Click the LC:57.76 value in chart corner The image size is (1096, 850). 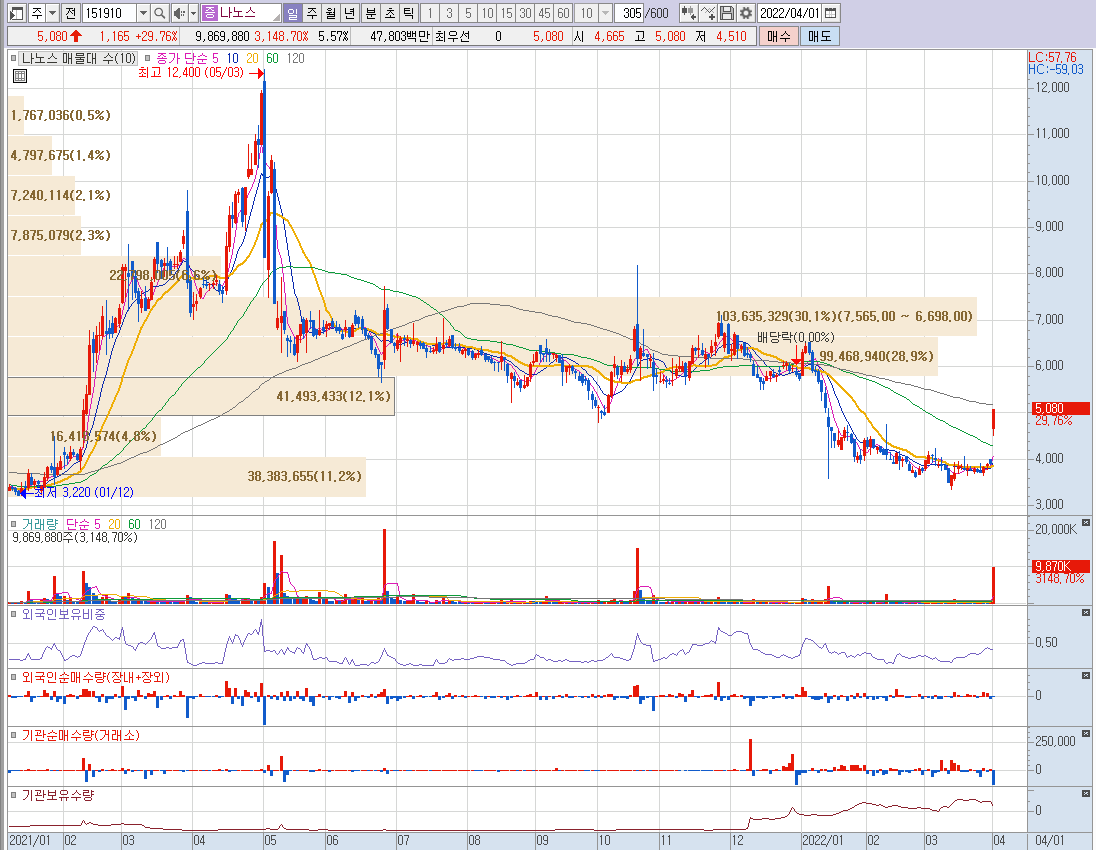tap(1053, 57)
